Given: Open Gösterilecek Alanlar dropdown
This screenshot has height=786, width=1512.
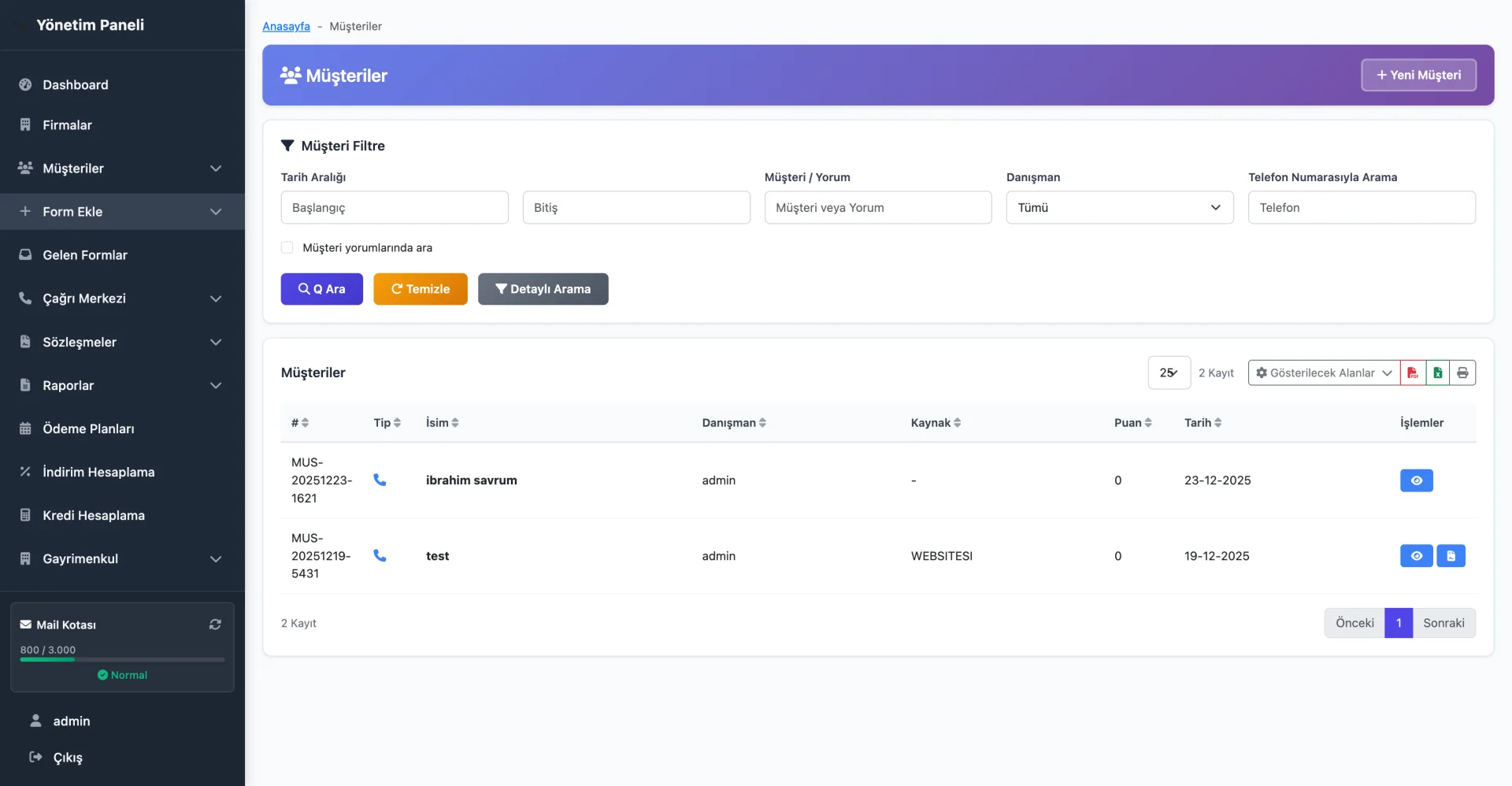Looking at the screenshot, I should 1324,373.
